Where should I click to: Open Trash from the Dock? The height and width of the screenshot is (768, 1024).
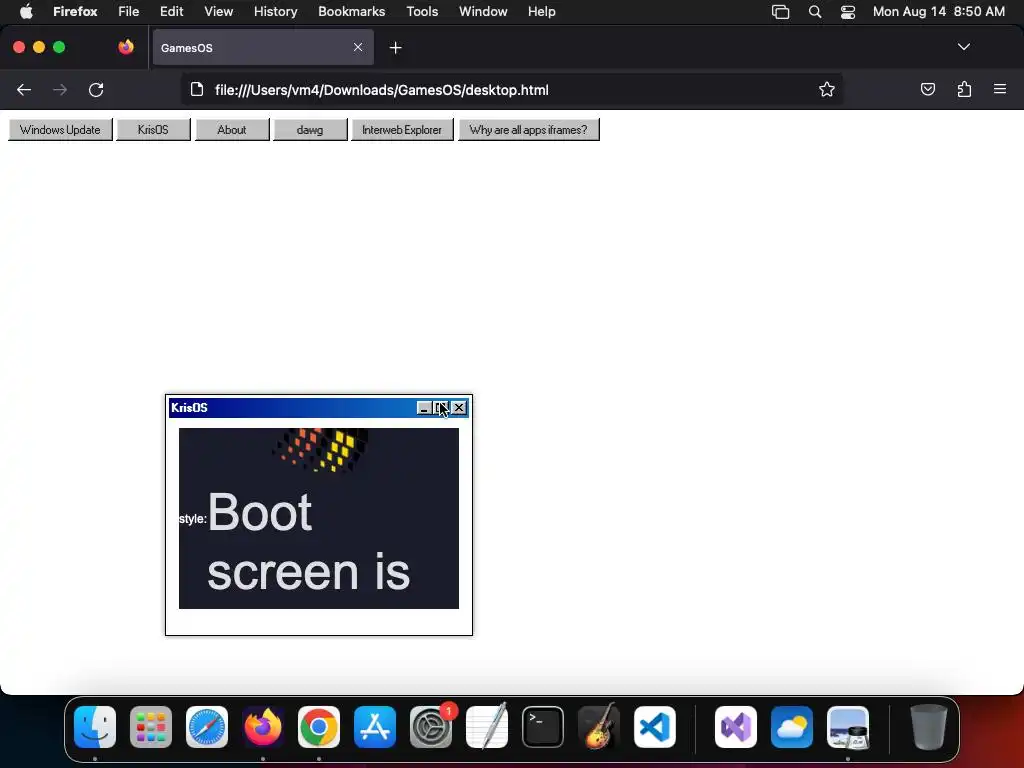pyautogui.click(x=929, y=727)
